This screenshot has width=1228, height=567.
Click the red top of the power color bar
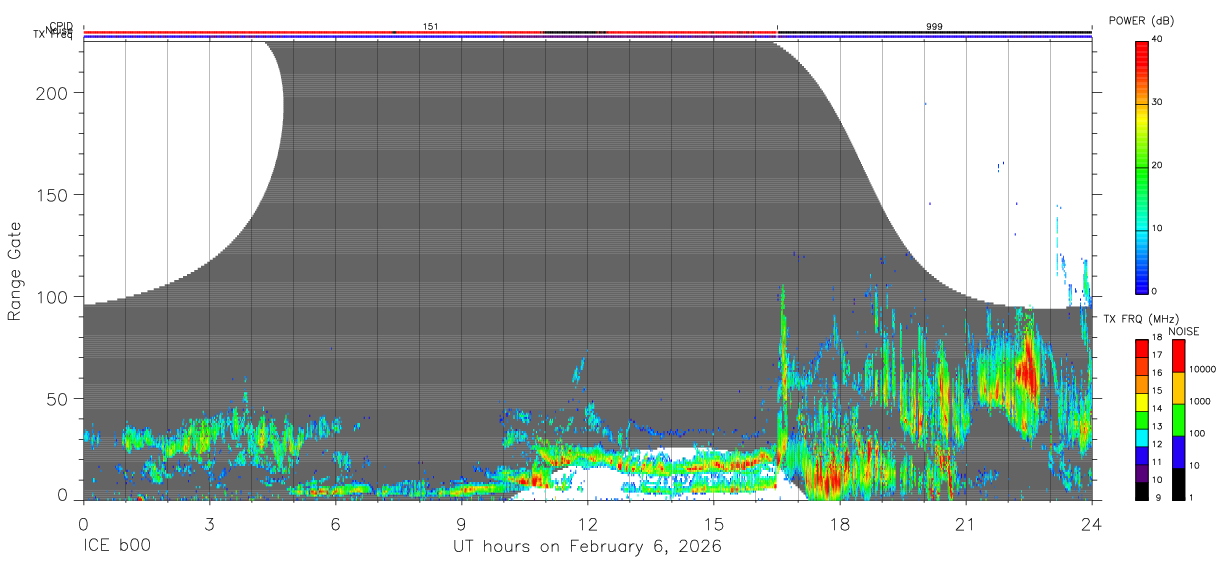[x=1142, y=52]
